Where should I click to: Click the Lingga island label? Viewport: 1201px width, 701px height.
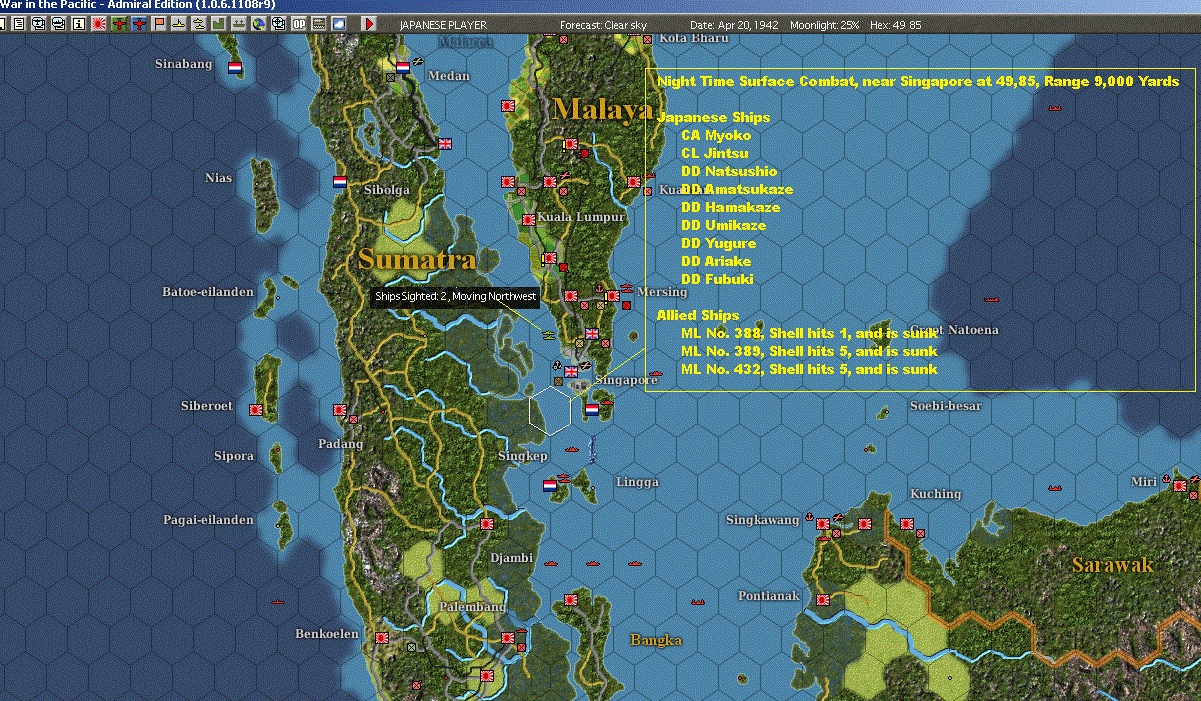[x=637, y=482]
